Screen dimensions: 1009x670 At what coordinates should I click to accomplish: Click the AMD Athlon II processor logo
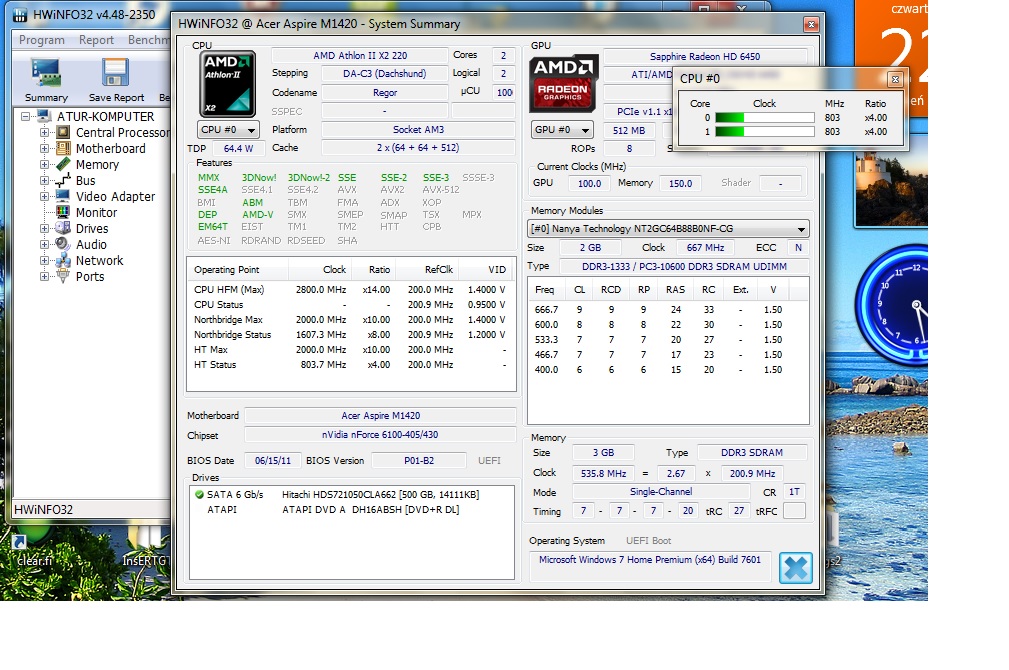click(227, 84)
